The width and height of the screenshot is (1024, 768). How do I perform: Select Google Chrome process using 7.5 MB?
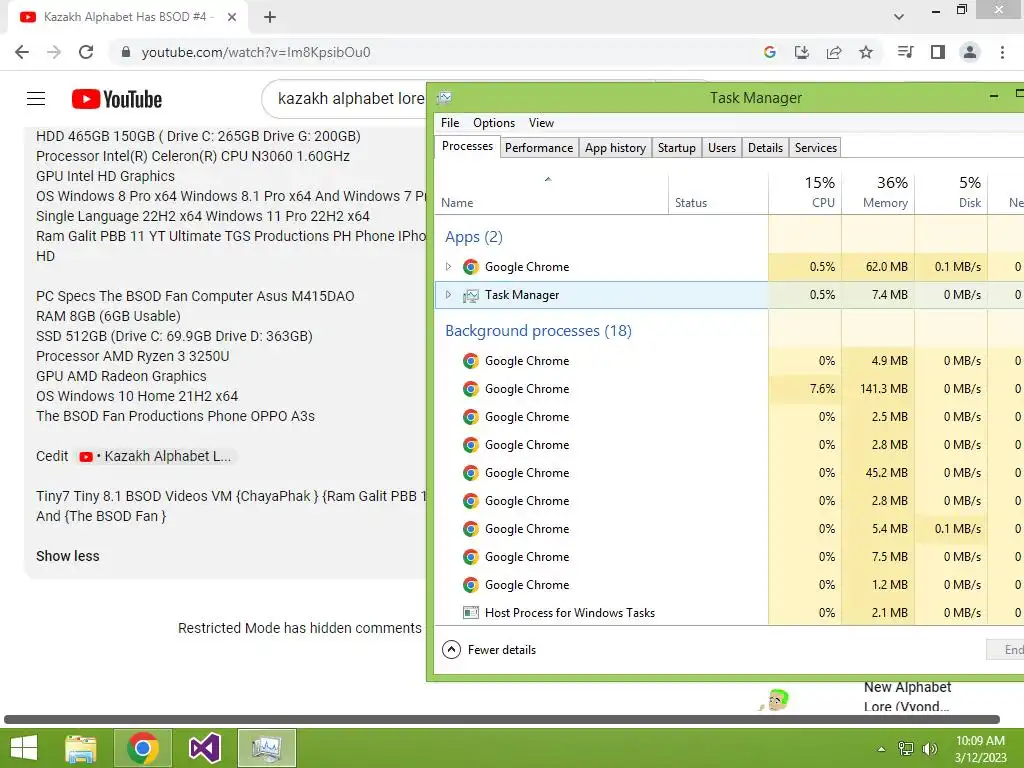[729, 557]
